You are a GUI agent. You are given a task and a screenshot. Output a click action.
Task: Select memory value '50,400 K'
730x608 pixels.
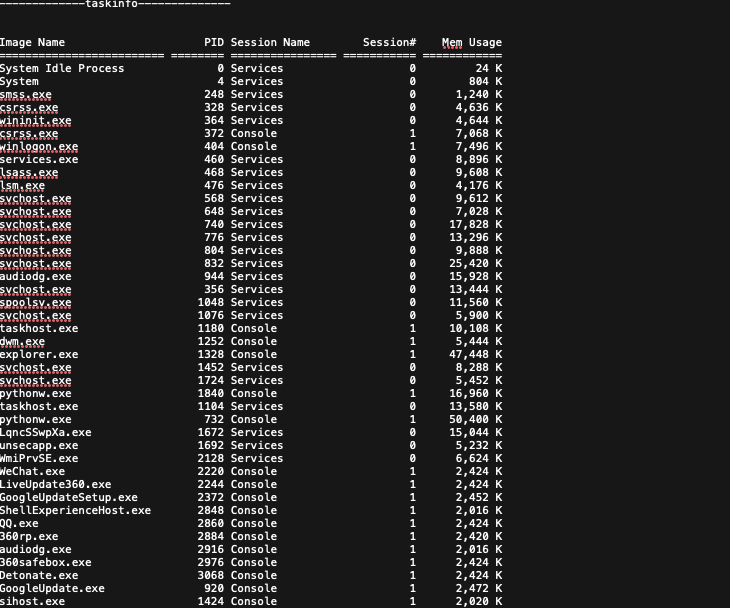point(476,419)
